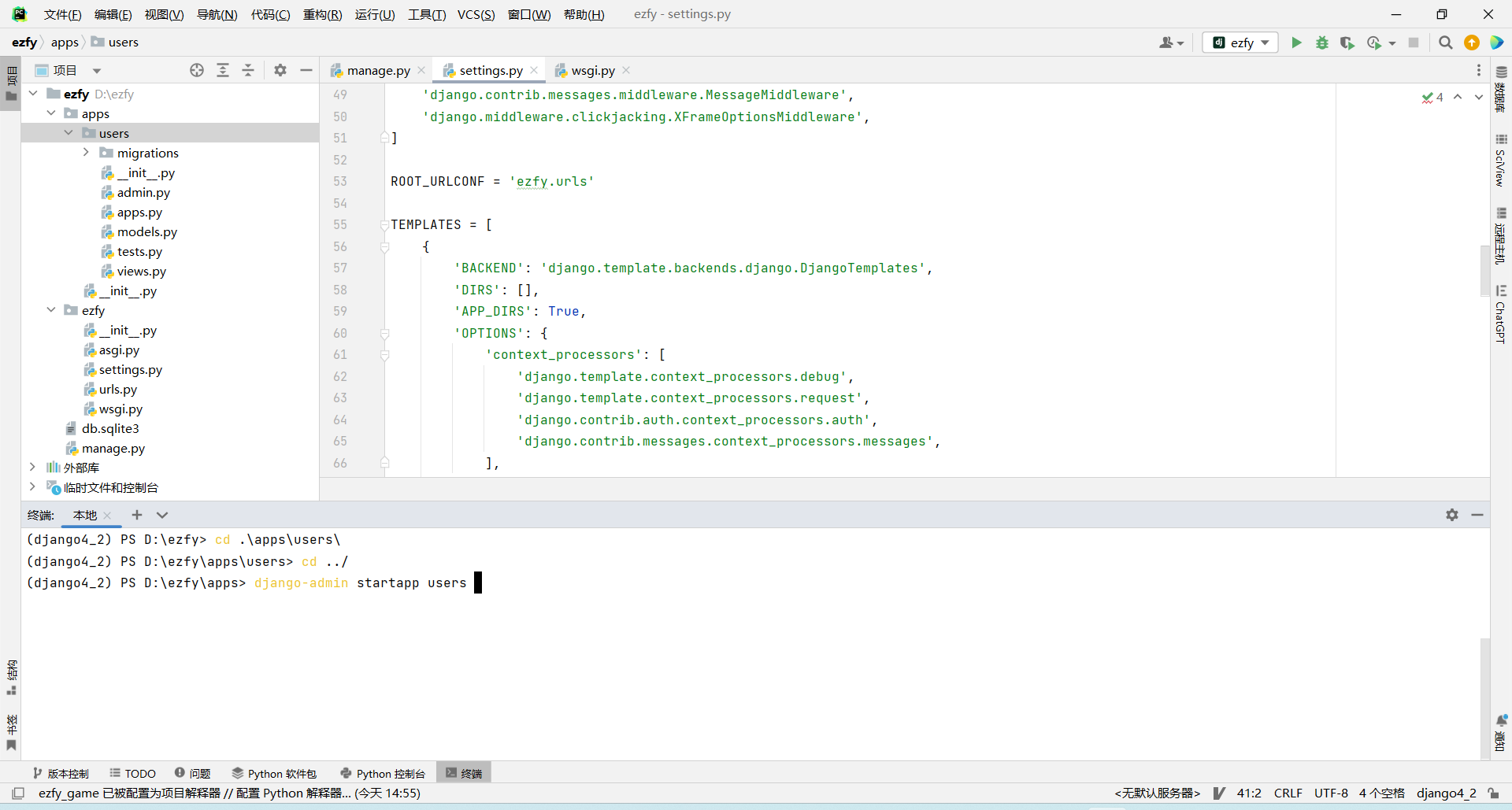Open the Python 控制台 console tool window
This screenshot has height=810, width=1512.
(x=383, y=773)
